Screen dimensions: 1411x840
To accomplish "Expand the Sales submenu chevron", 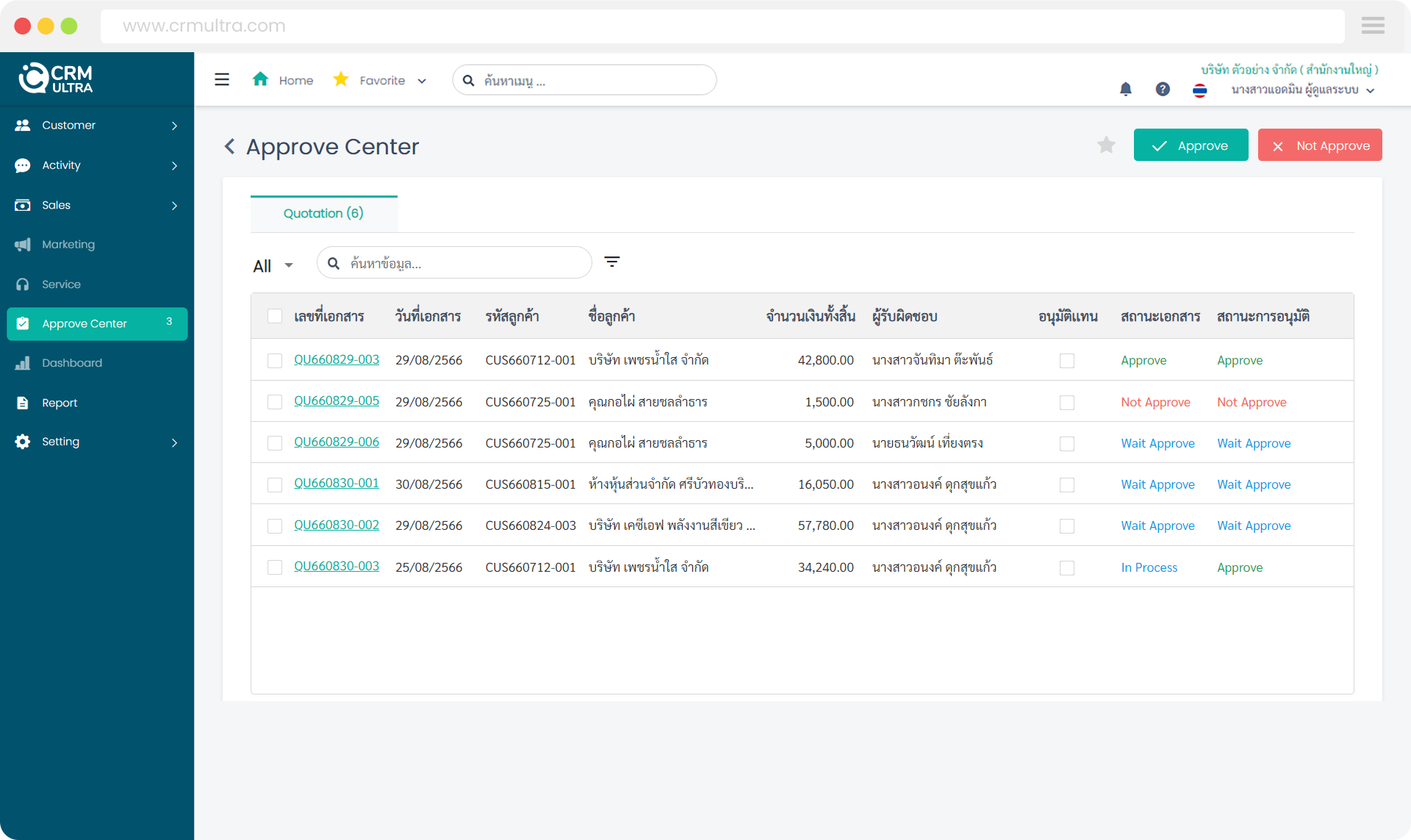I will click(x=174, y=205).
